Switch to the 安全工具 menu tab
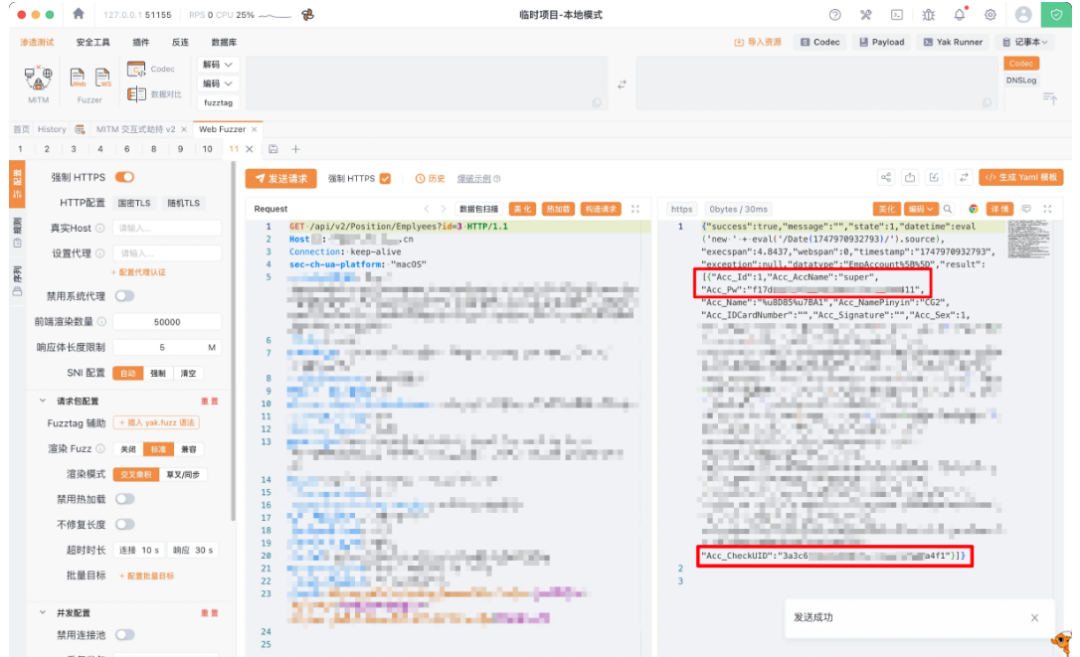 pos(93,42)
